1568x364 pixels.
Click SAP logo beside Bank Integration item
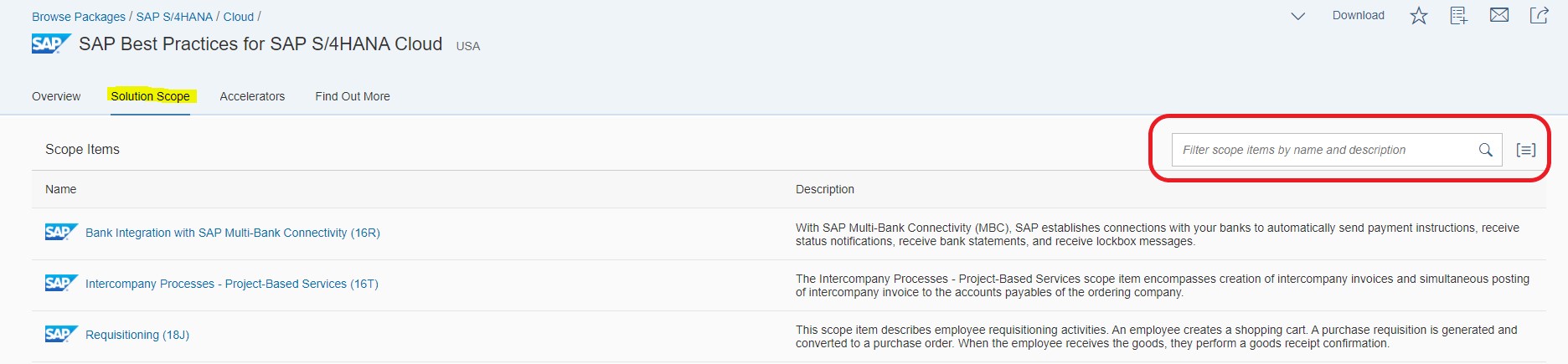(61, 232)
